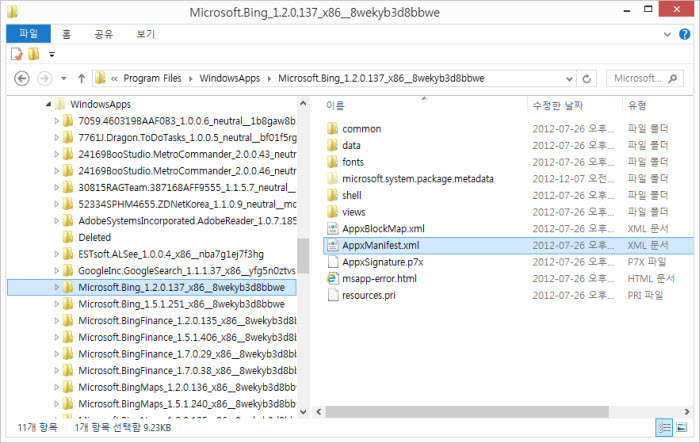Select MetroCommander_2.0.0.43 folder in tree
The height and width of the screenshot is (443, 700).
[x=187, y=154]
